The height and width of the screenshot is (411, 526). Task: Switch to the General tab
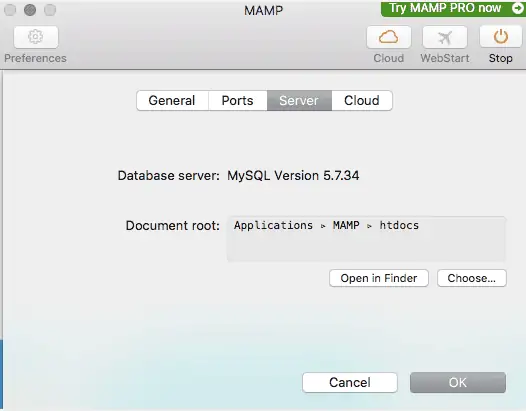pos(172,100)
